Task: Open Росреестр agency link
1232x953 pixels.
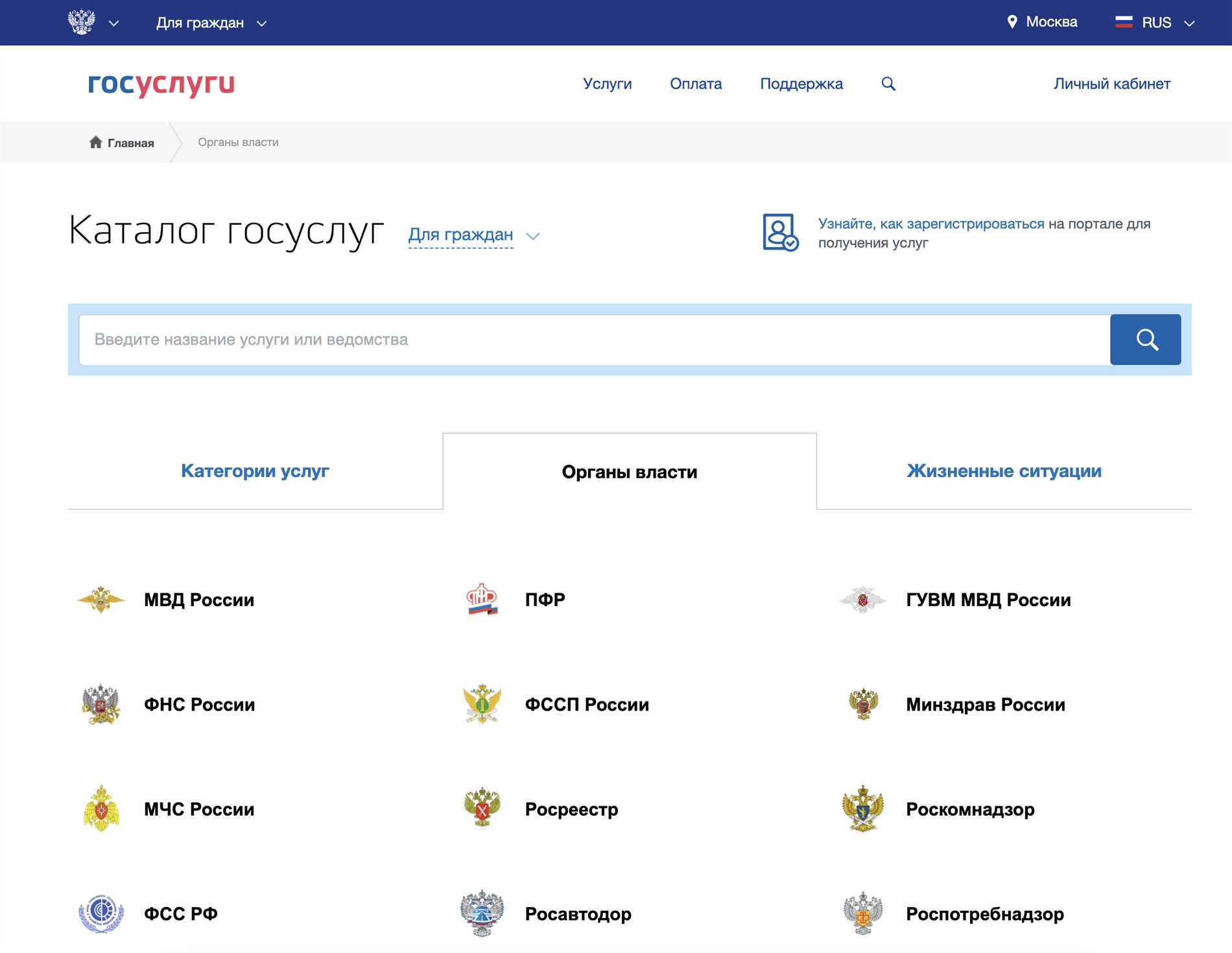Action: 571,809
